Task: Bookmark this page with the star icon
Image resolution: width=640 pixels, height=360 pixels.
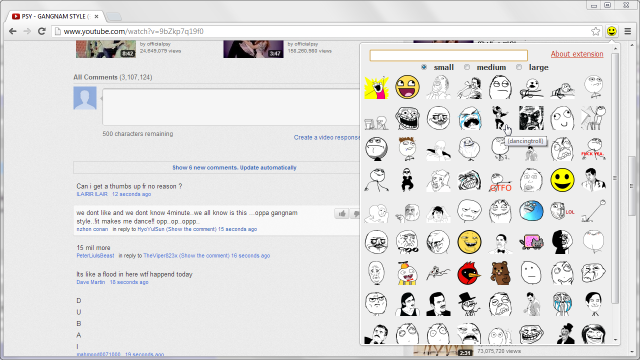Action: click(596, 31)
